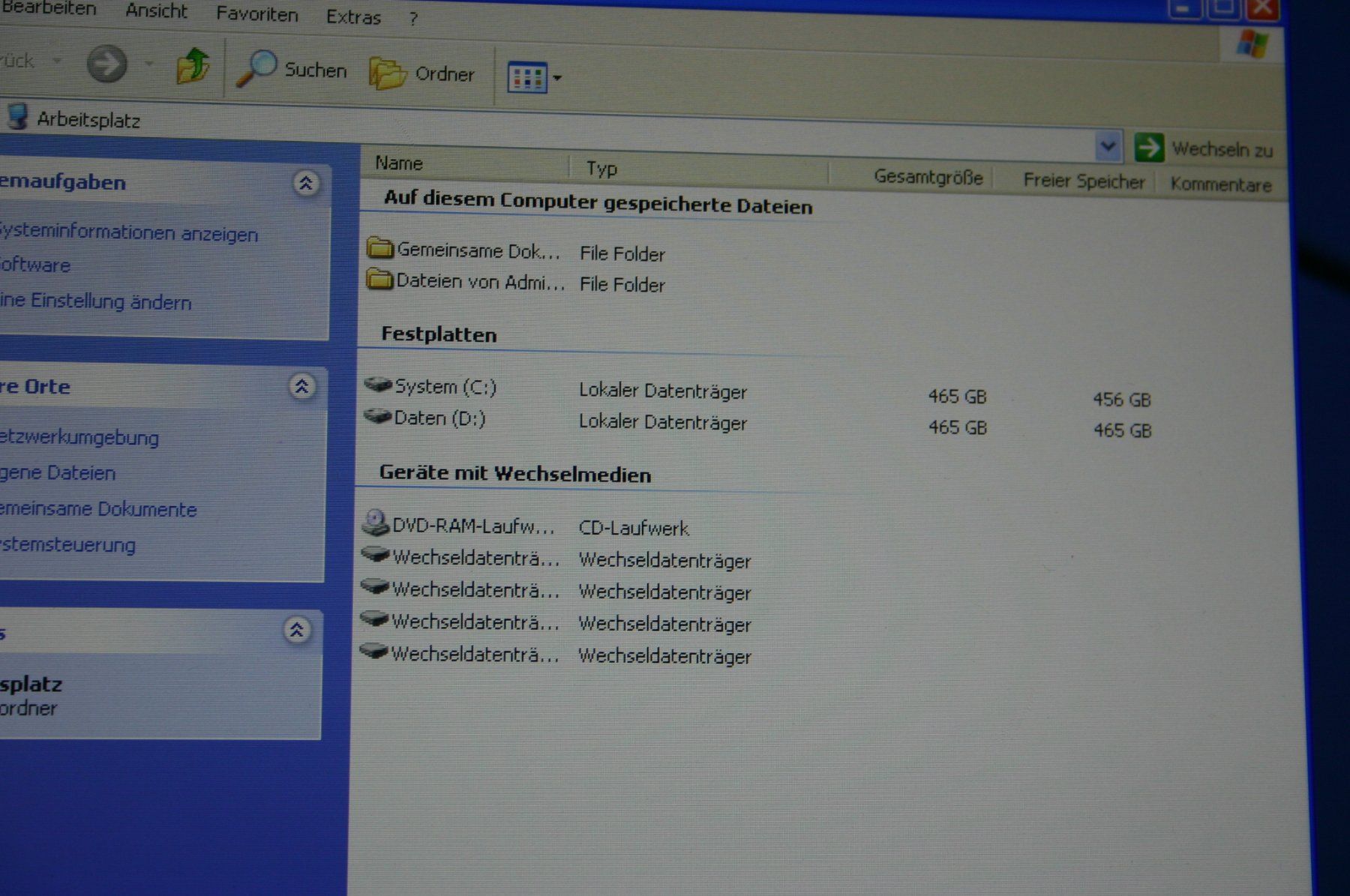Open Gemeinsame Dokumente sidebar link
This screenshot has height=896, width=1350.
(97, 509)
